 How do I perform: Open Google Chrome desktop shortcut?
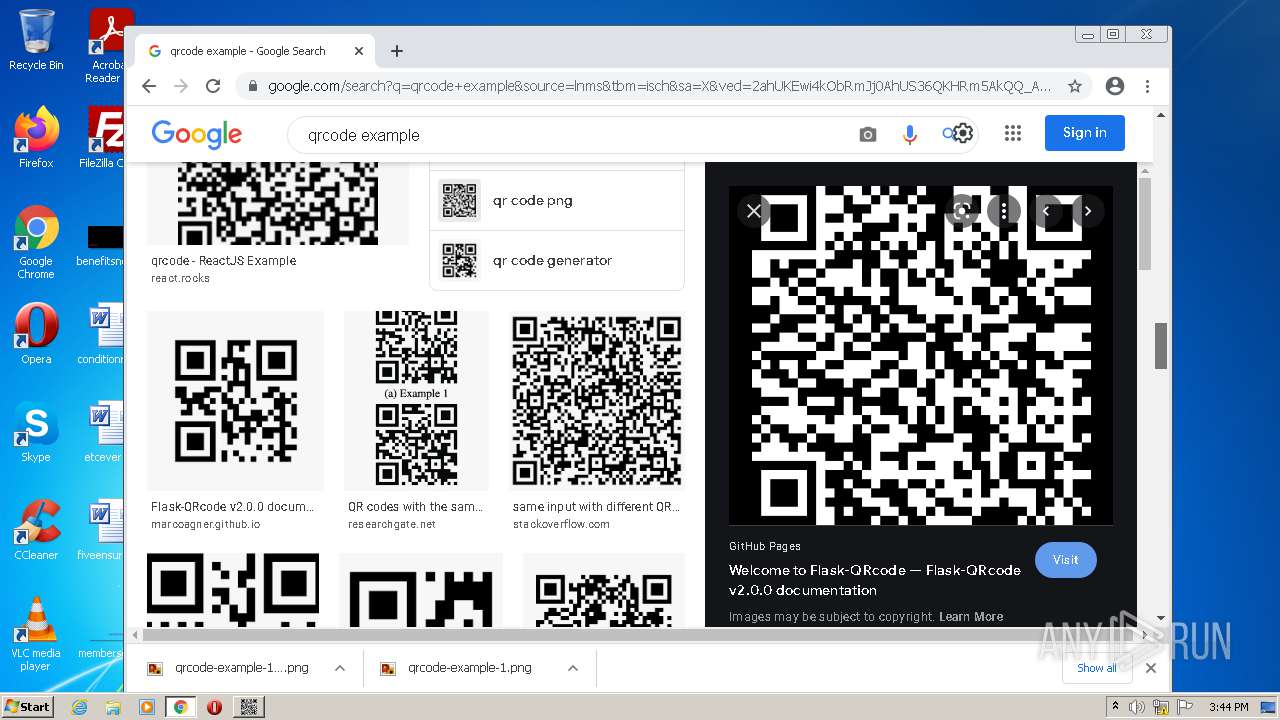pos(36,243)
